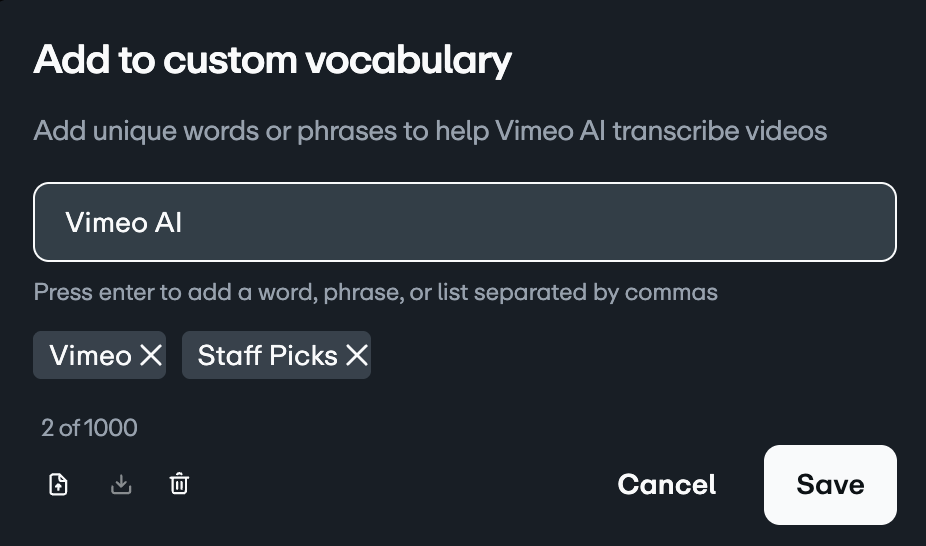This screenshot has height=546, width=926.
Task: Remove the Vimeo tag
Action: 151,355
